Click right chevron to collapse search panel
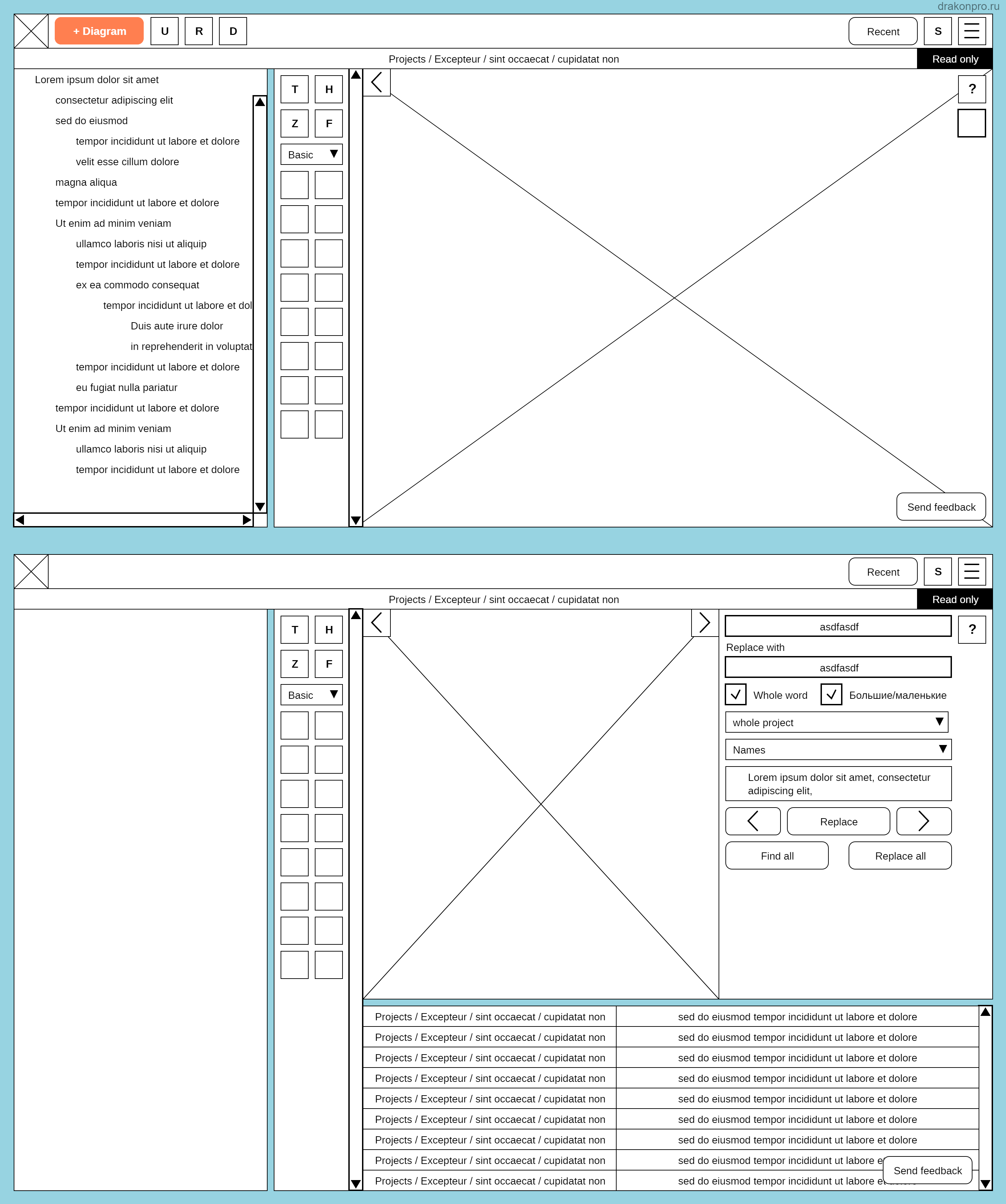1006x1204 pixels. [x=705, y=623]
